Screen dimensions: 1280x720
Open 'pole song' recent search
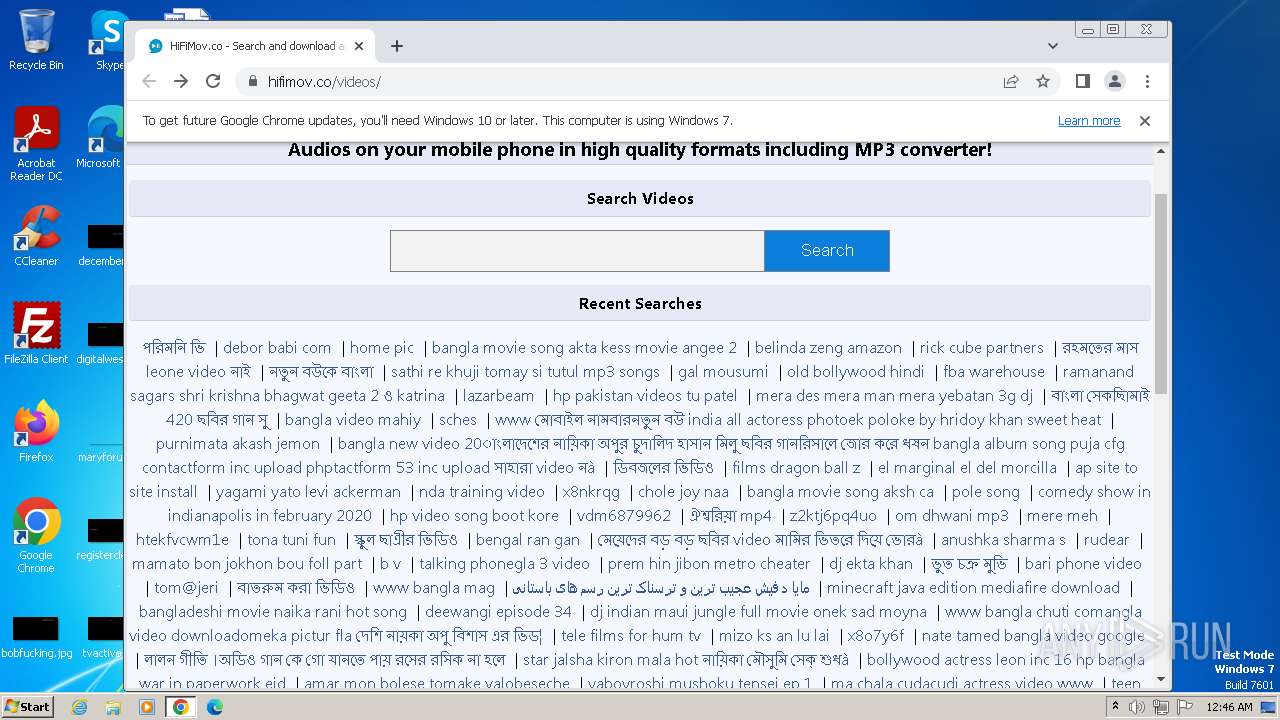pyautogui.click(x=986, y=492)
